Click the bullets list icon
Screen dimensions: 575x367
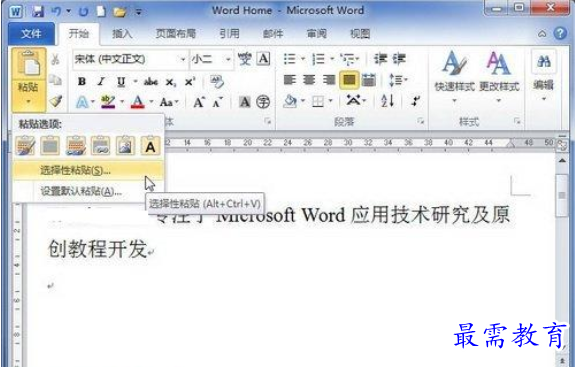[x=290, y=59]
